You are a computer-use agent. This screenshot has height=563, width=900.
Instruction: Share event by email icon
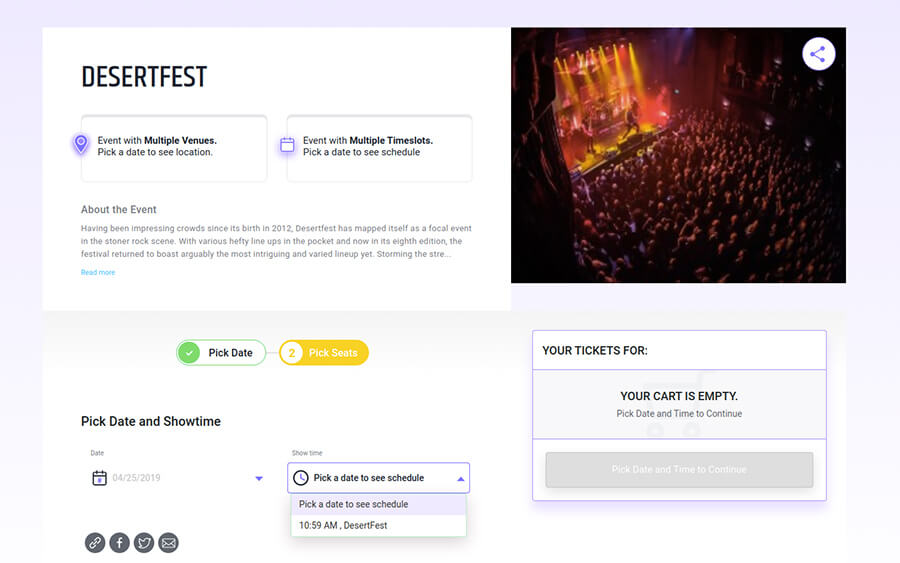pos(169,542)
